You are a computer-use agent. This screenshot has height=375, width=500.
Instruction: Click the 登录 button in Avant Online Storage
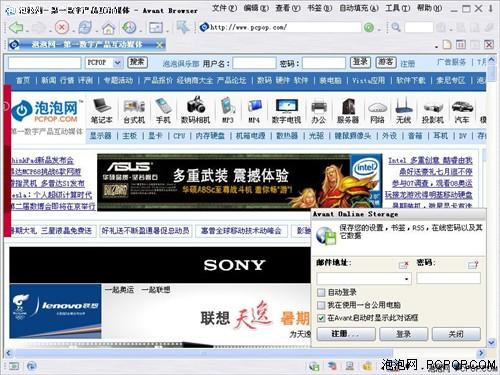point(403,334)
